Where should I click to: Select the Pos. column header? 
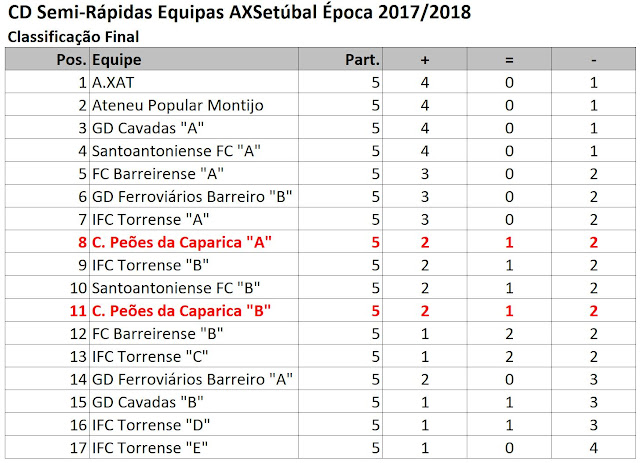tap(47, 60)
